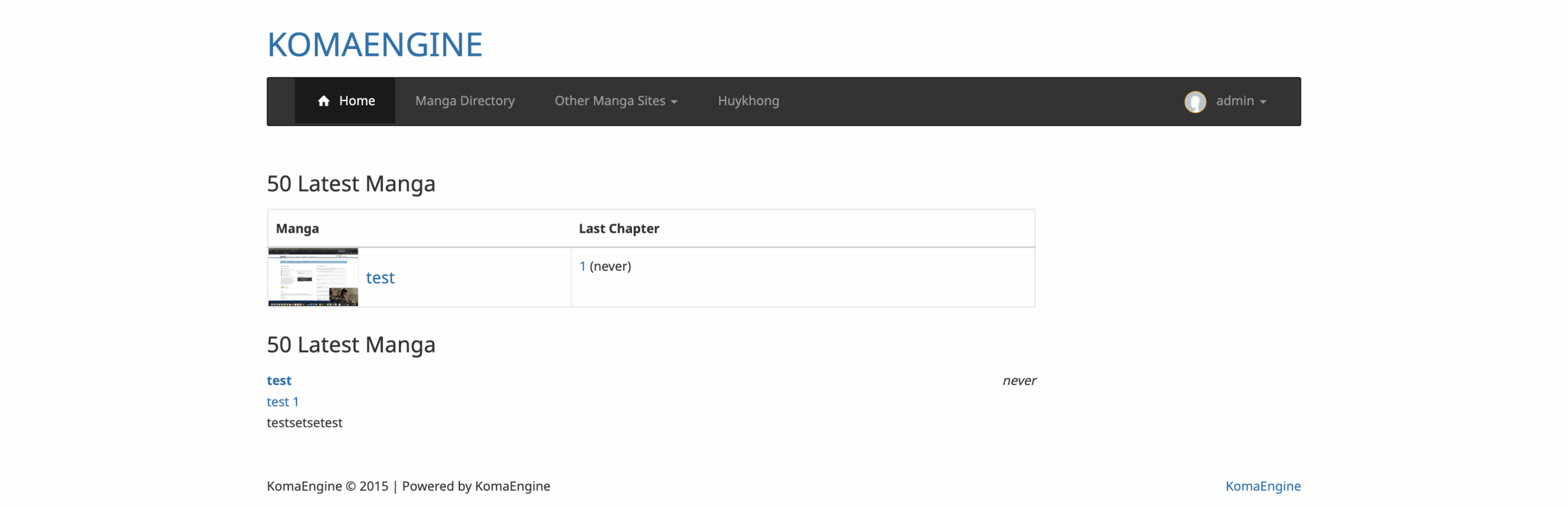Visit the KomaEngine link in the footer
1568x507 pixels.
(x=1262, y=486)
